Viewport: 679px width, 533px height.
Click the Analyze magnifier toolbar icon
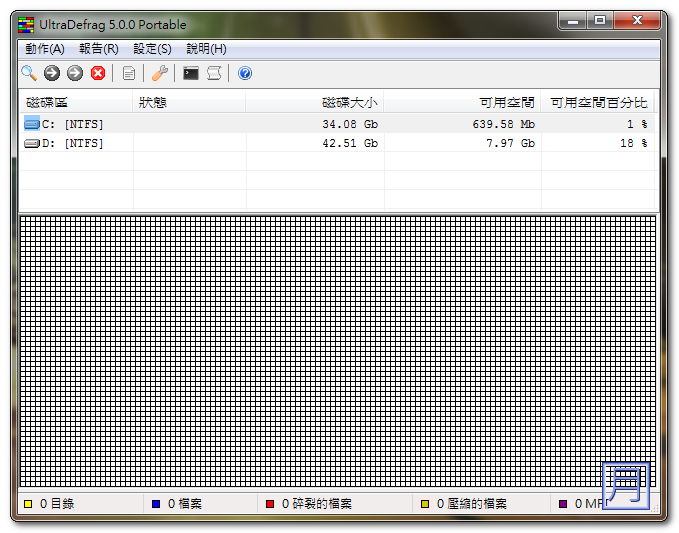pyautogui.click(x=29, y=73)
